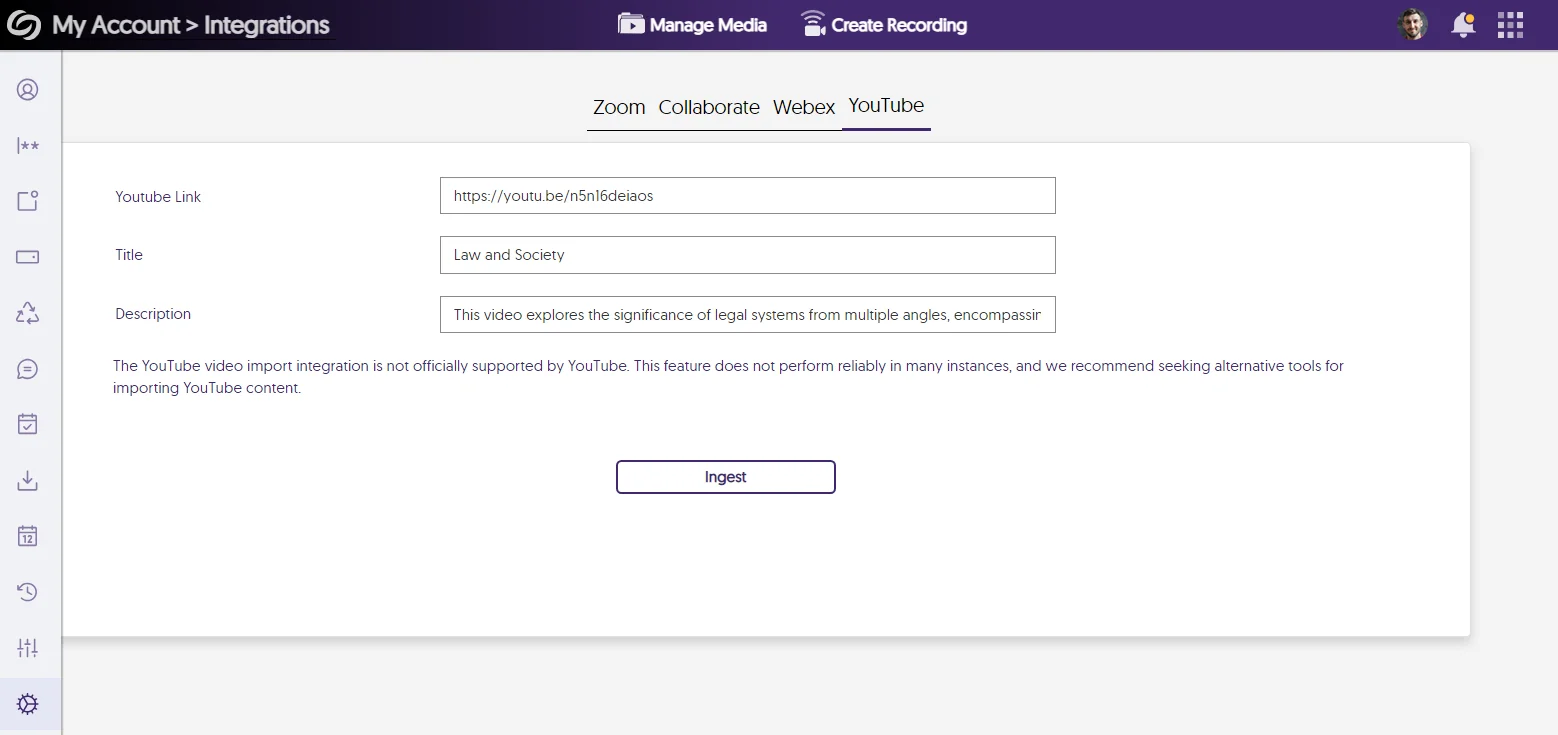
Task: Open the preferences sliders icon in the sidebar
Action: tap(28, 647)
